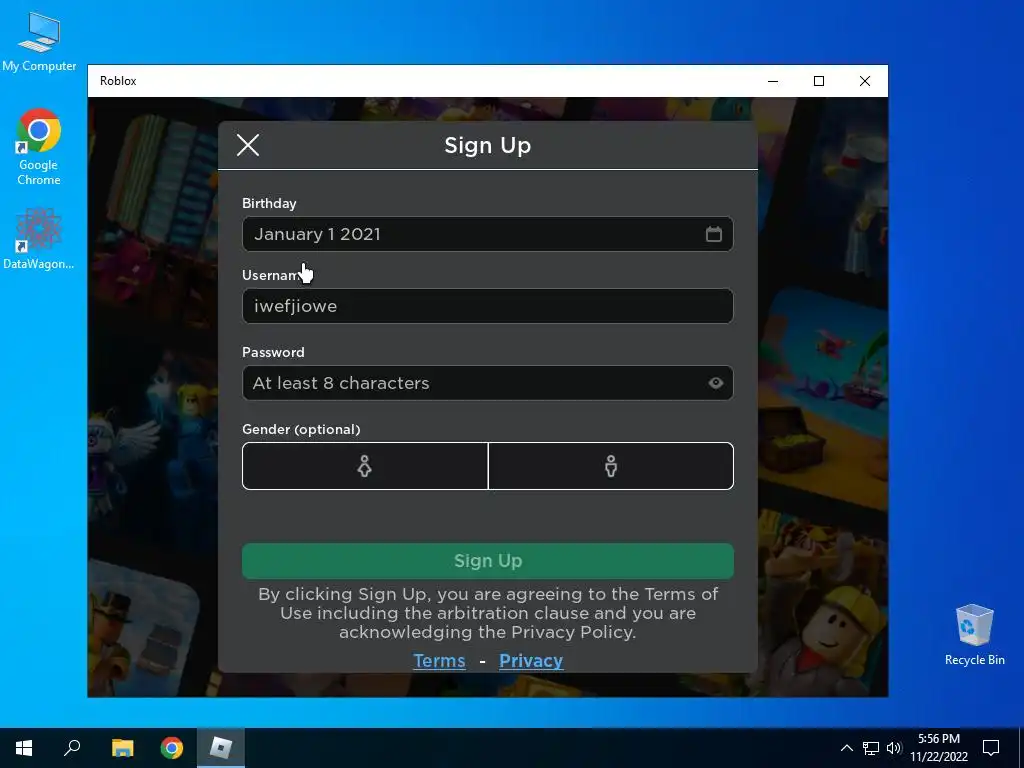Open the Windows Start menu
Image resolution: width=1024 pixels, height=768 pixels.
[24, 748]
